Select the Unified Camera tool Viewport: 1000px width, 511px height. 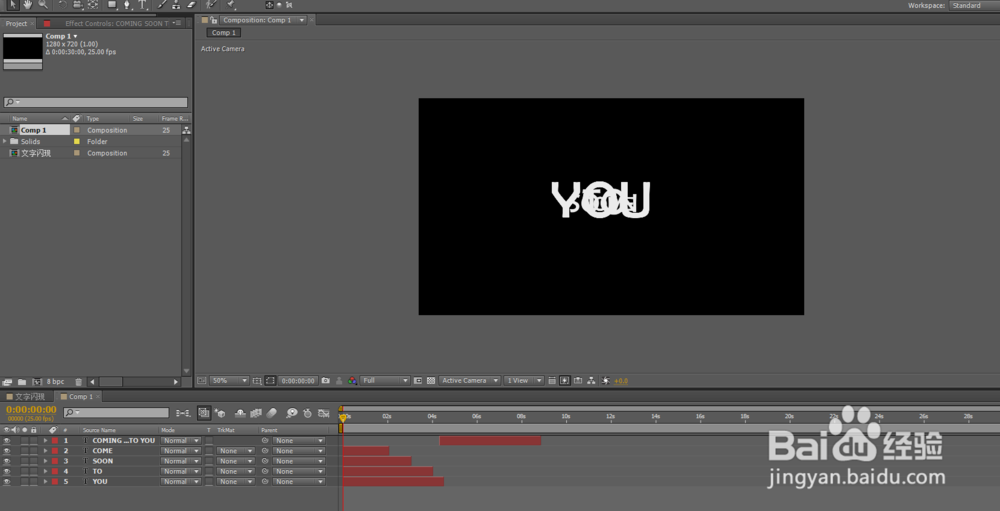78,4
